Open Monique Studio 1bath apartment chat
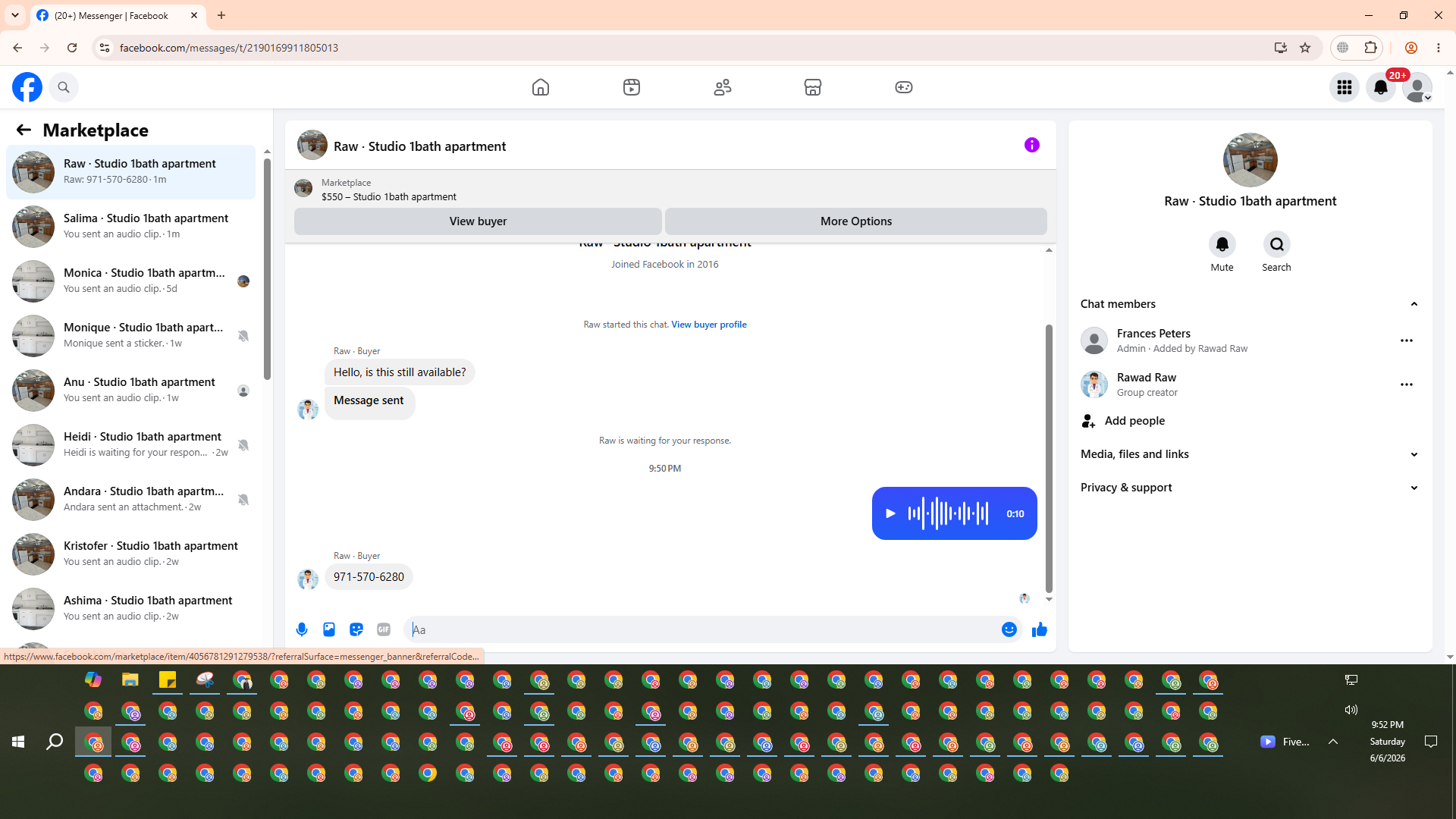This screenshot has height=819, width=1456. point(131,335)
